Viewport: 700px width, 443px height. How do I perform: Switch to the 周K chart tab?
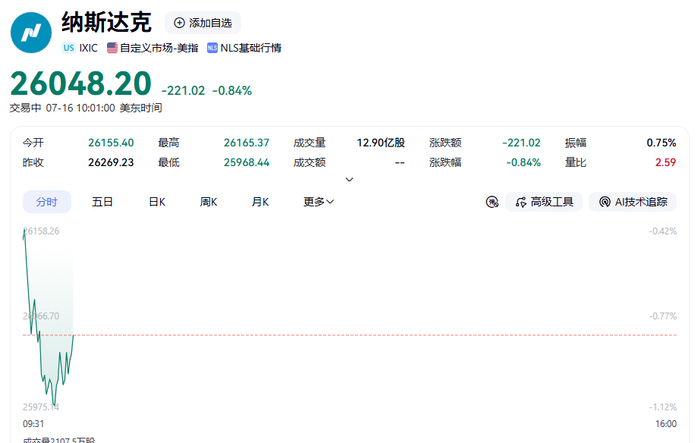point(208,202)
